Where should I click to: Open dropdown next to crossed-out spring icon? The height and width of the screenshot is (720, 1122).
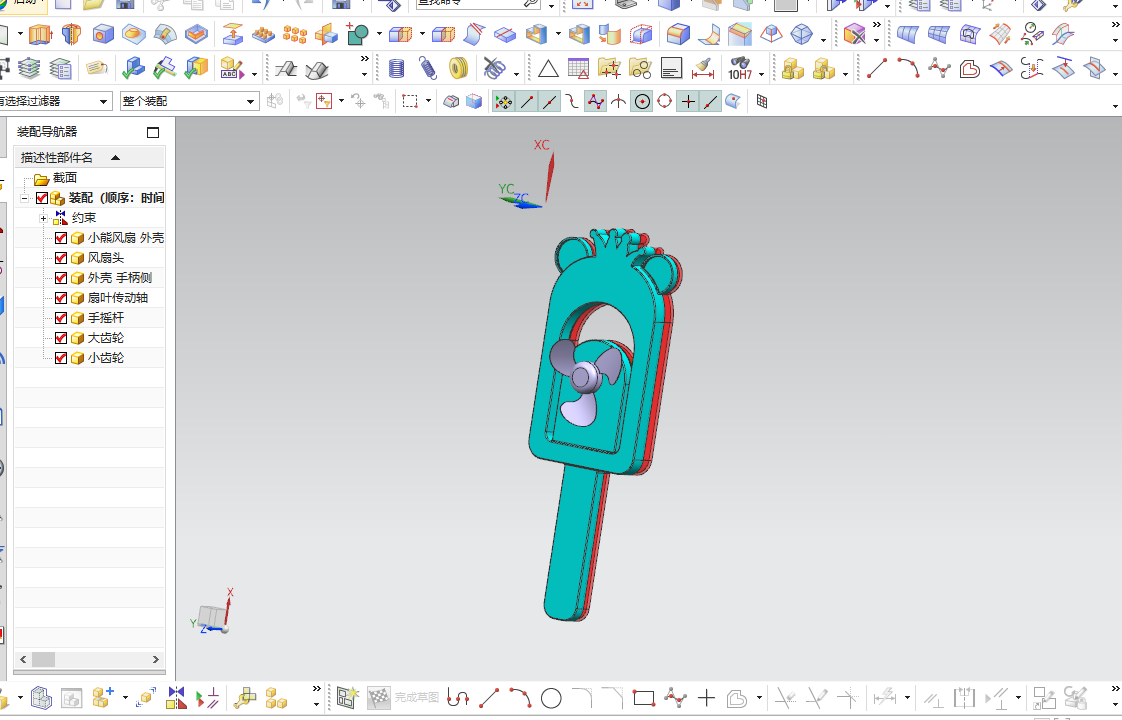coord(516,74)
